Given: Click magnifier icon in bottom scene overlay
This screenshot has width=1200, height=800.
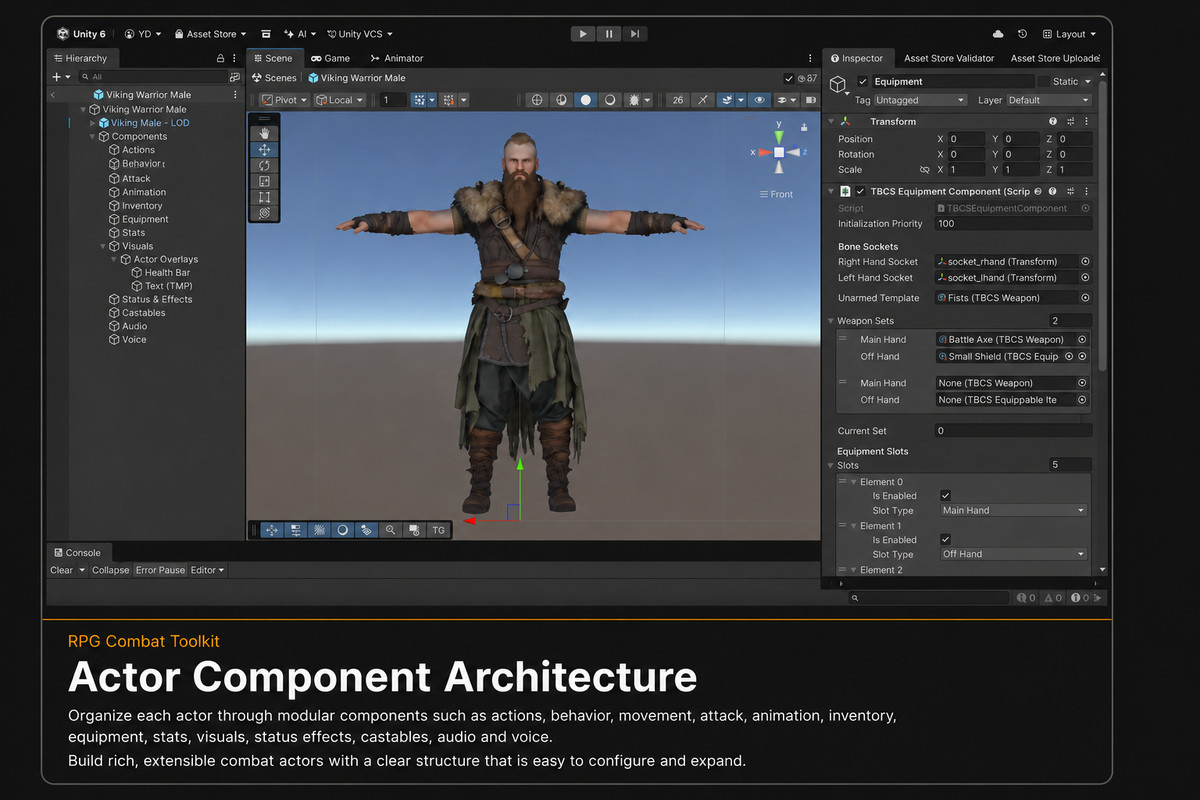Looking at the screenshot, I should tap(390, 530).
